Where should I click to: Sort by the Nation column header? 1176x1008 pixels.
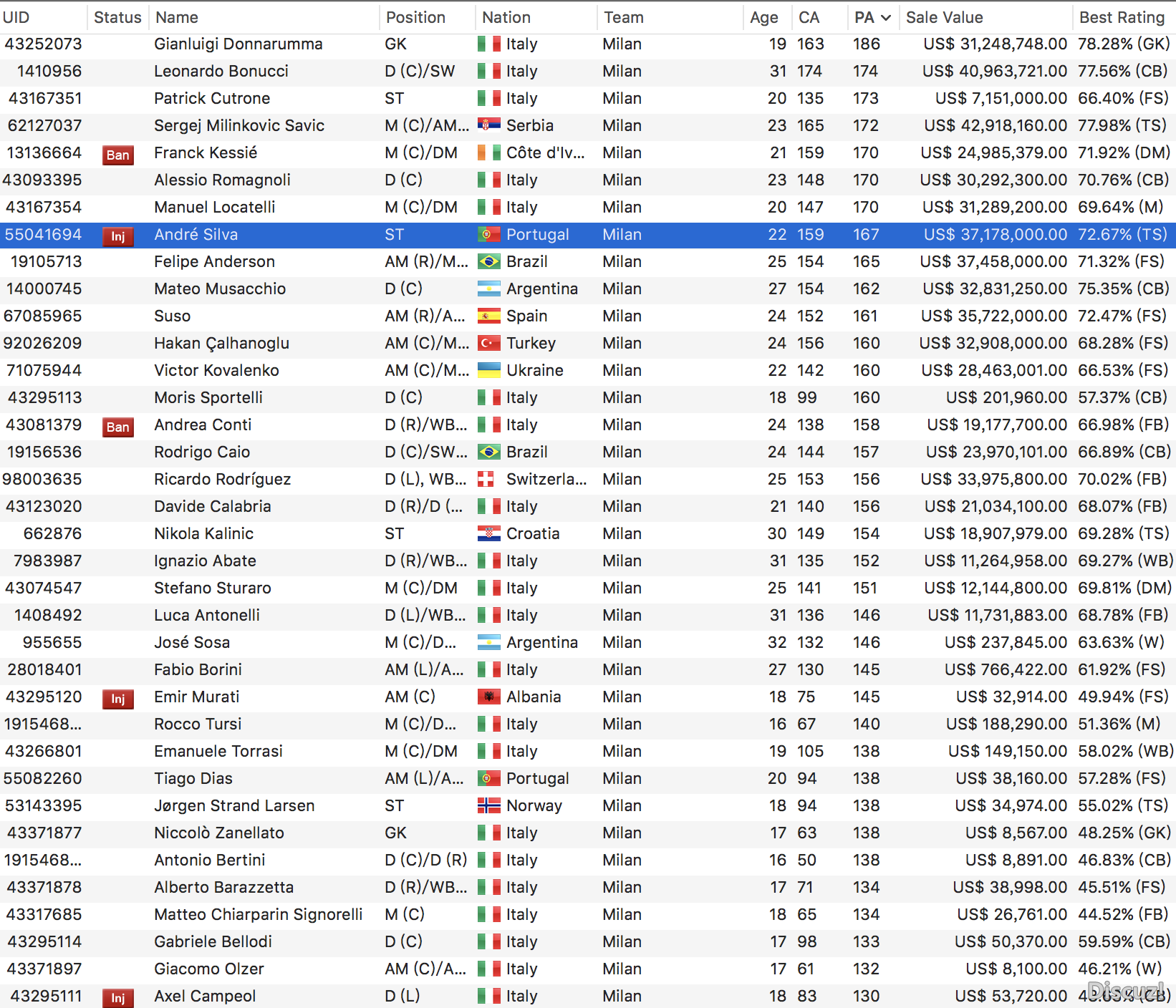coord(506,17)
